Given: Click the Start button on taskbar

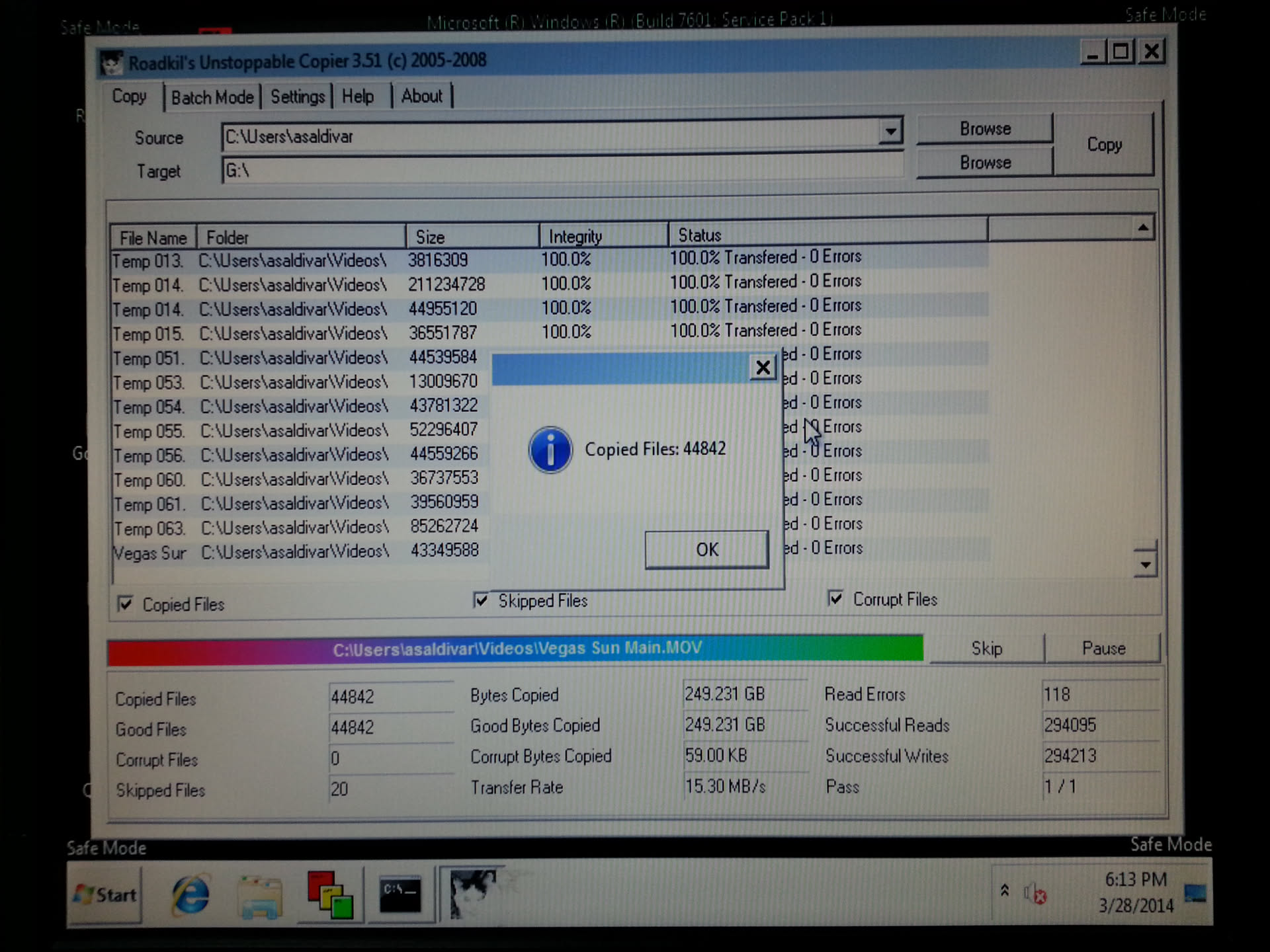Looking at the screenshot, I should (106, 895).
